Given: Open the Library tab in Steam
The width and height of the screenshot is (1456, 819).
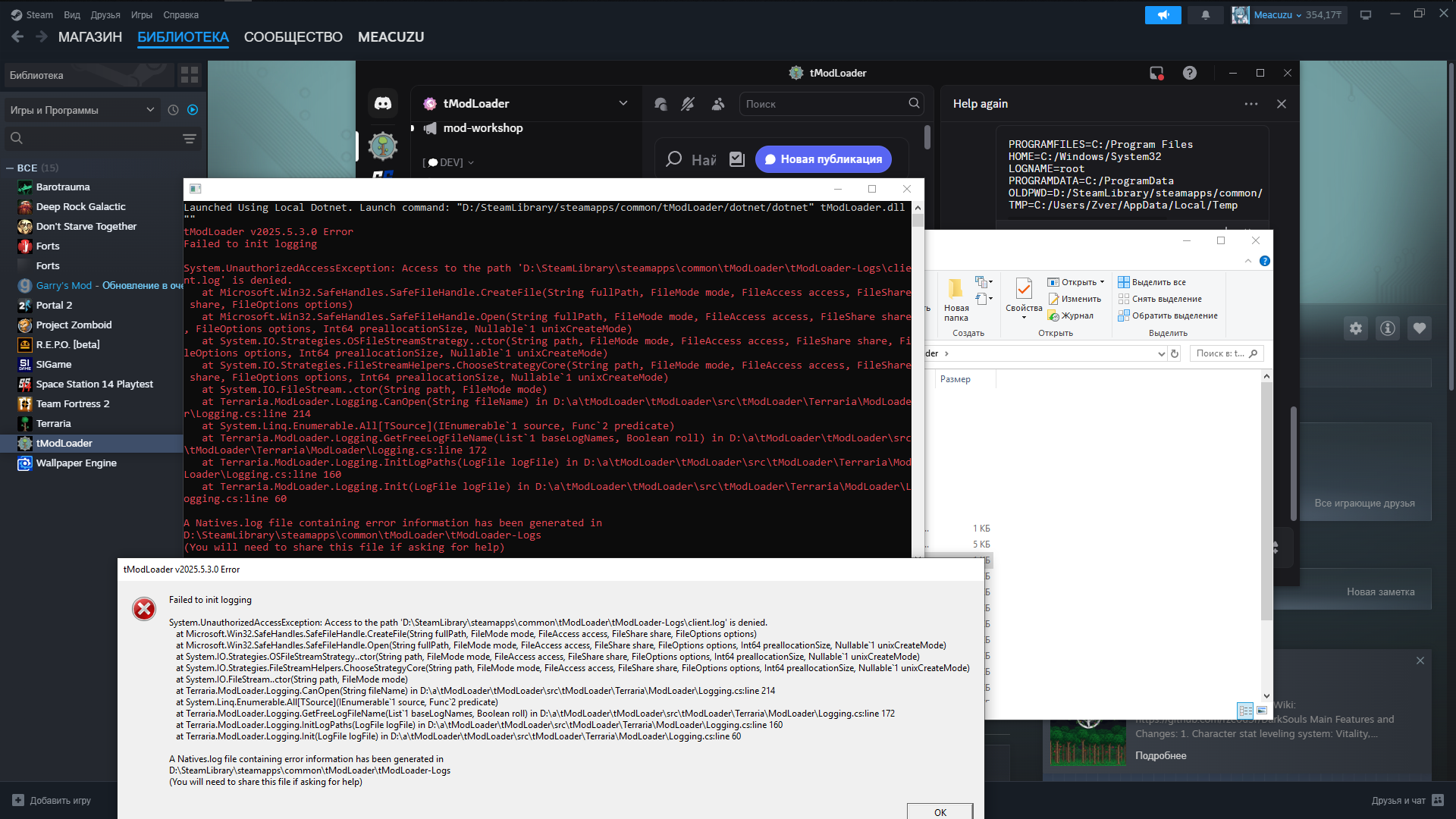Looking at the screenshot, I should (183, 36).
